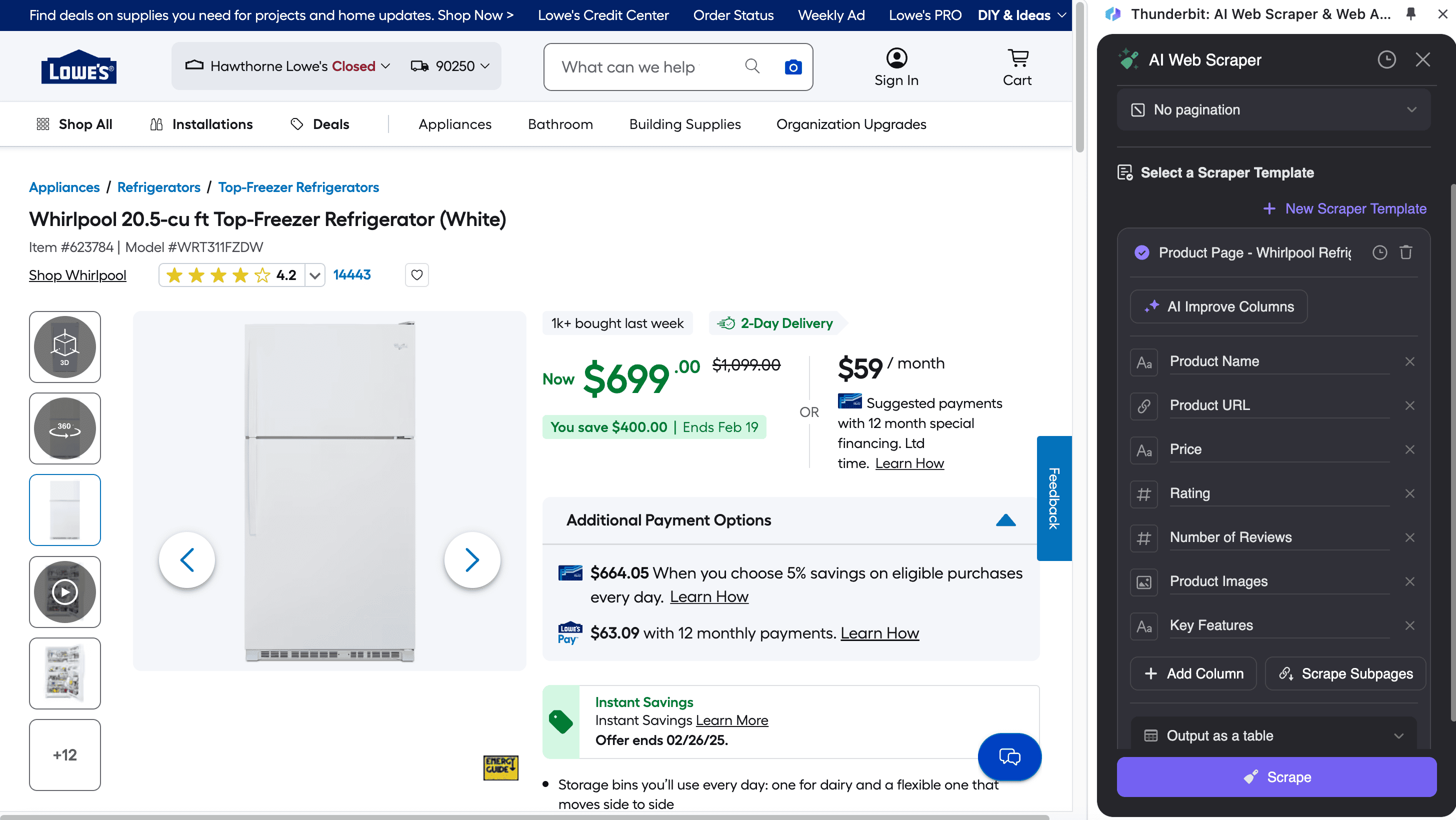Delete the Product Page scraper template
Image resolution: width=1456 pixels, height=820 pixels.
1405,252
